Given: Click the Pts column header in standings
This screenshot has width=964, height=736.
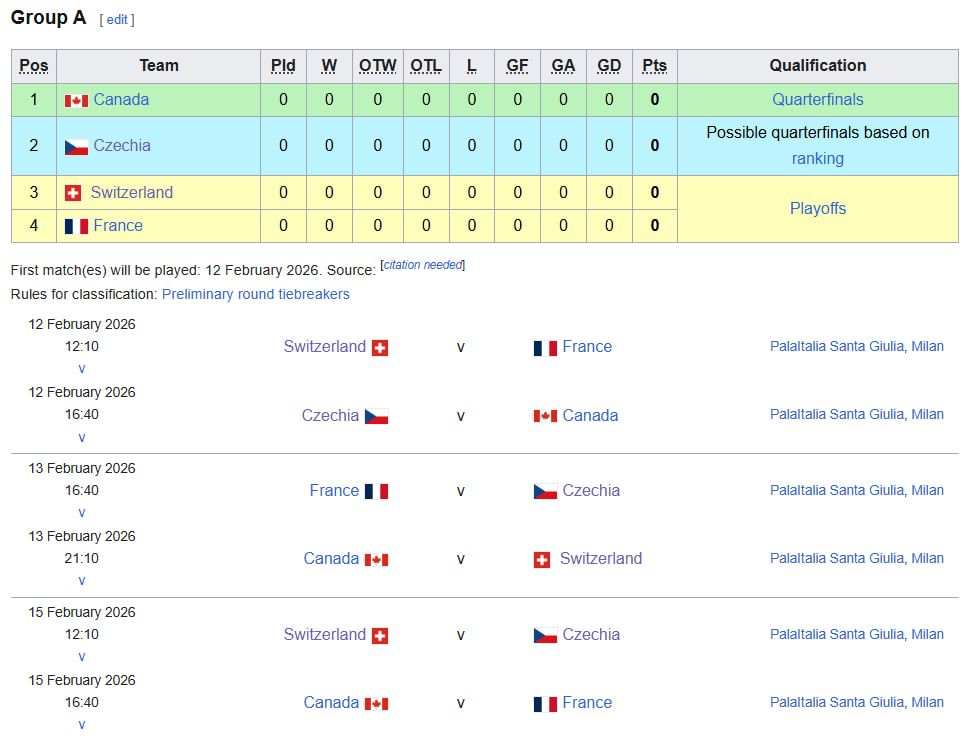Looking at the screenshot, I should 654,66.
